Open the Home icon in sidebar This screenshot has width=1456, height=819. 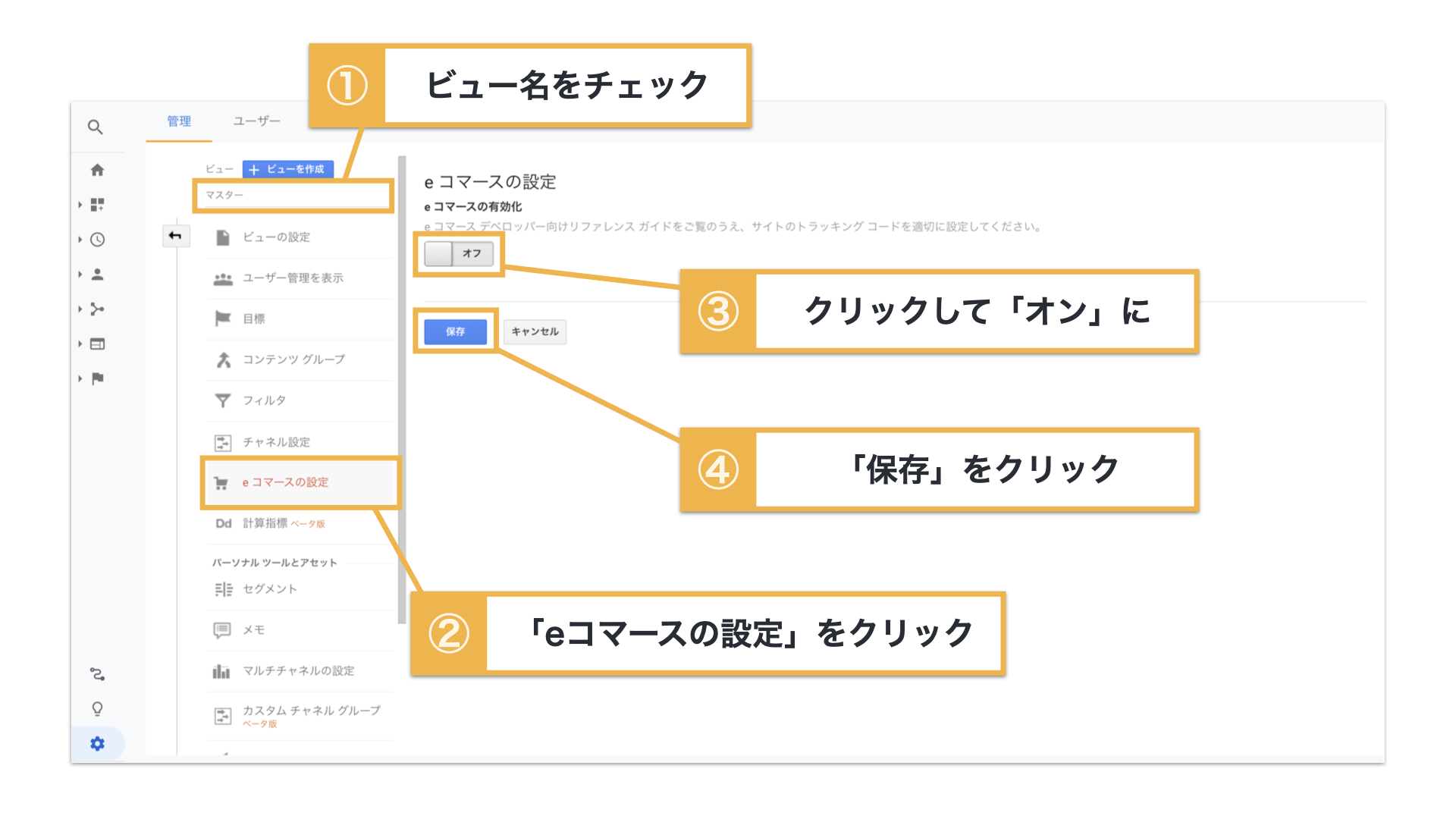tap(97, 170)
